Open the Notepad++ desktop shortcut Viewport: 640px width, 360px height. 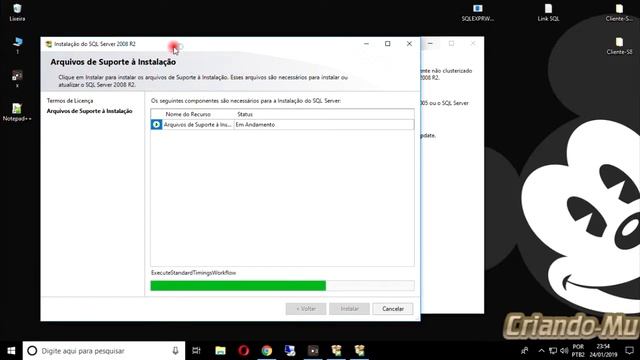[x=17, y=112]
